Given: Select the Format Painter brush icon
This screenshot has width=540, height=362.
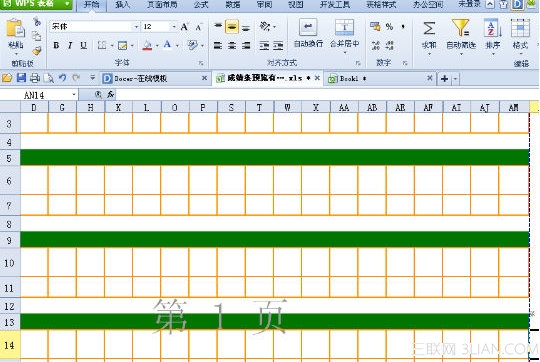Looking at the screenshot, I should (37, 51).
